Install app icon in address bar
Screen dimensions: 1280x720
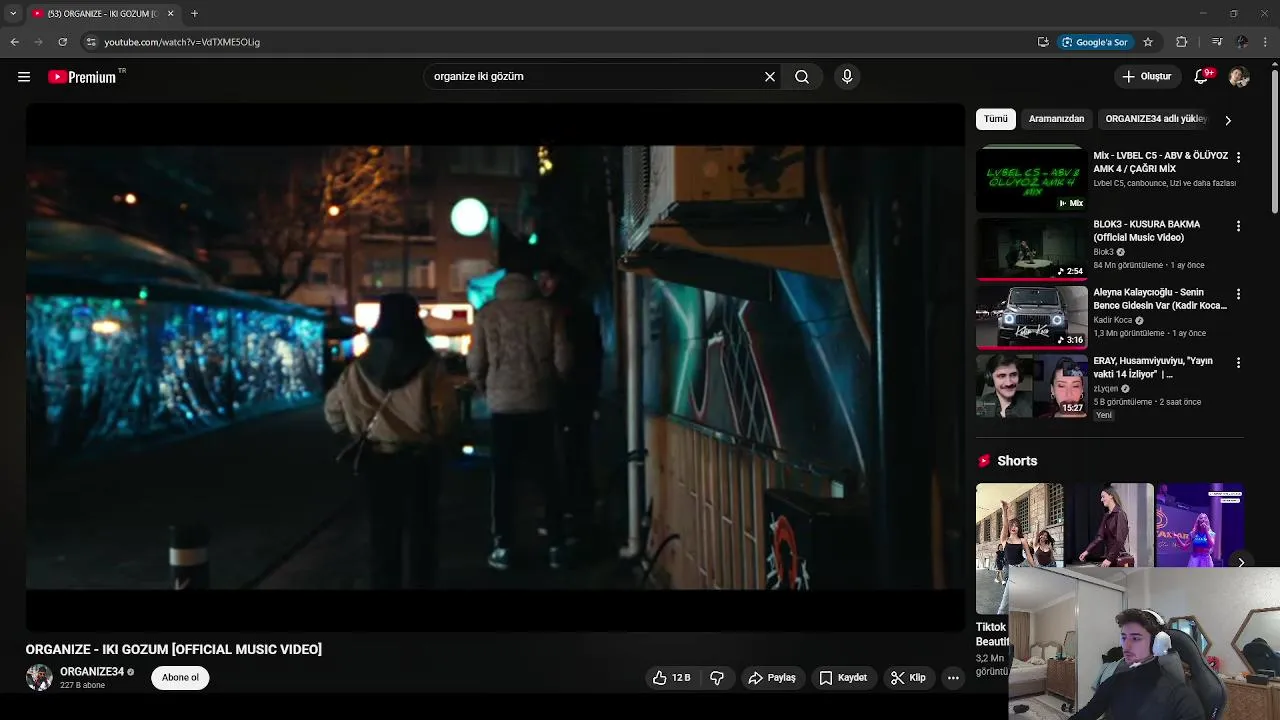click(x=1043, y=42)
